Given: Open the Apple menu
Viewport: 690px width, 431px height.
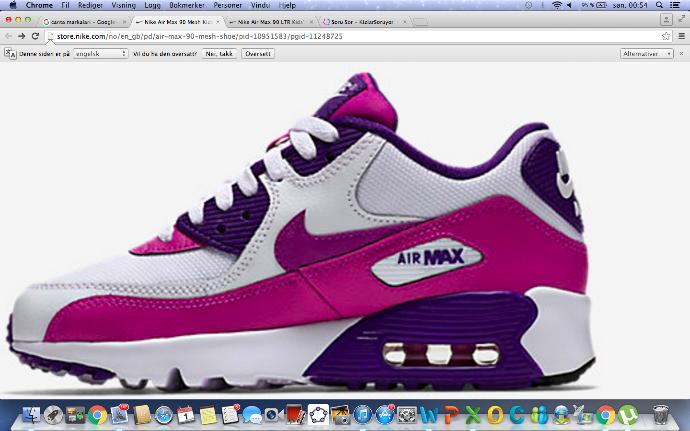Looking at the screenshot, I should click(13, 5).
